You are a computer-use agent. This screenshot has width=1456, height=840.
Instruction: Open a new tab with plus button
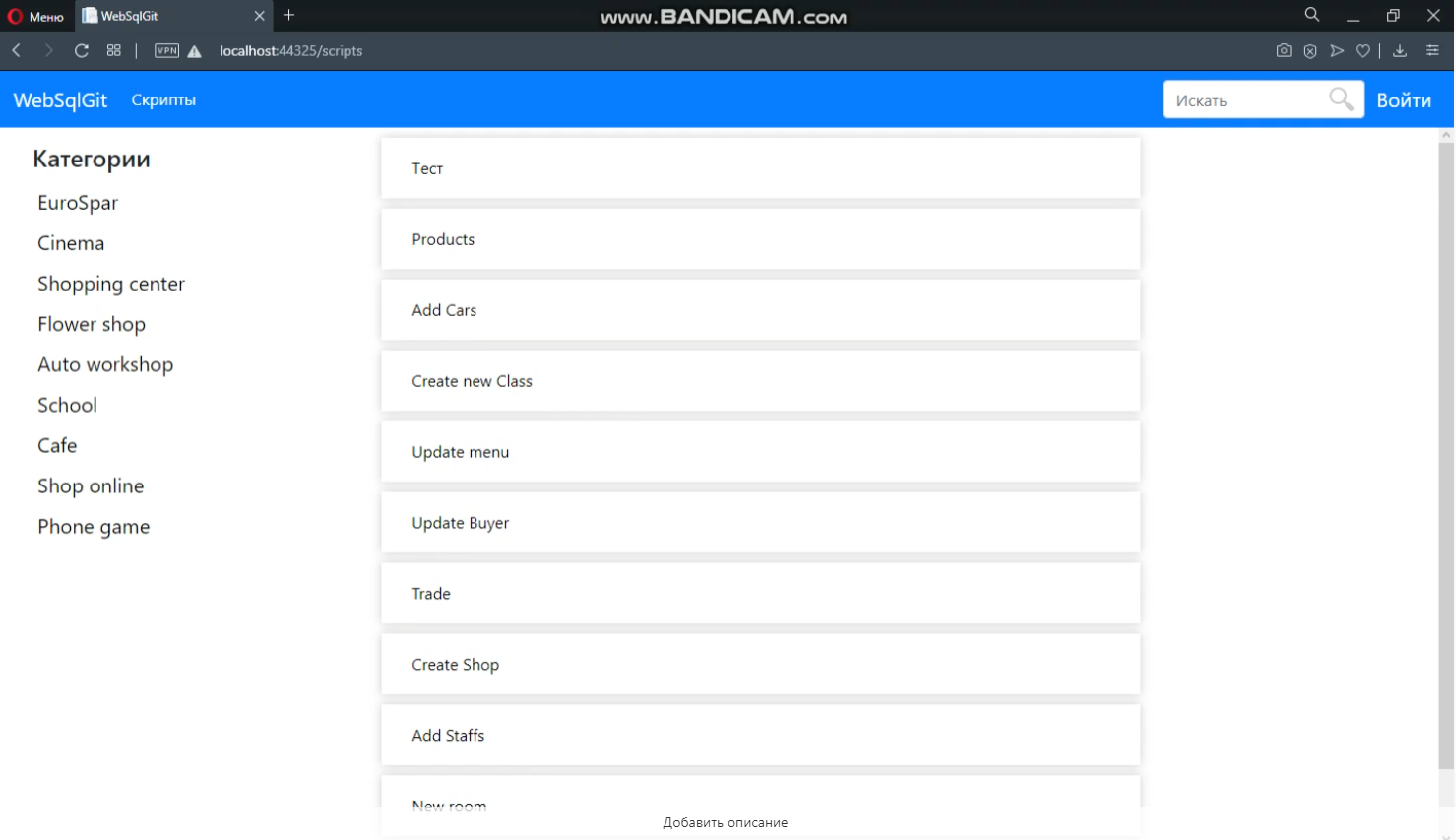point(289,15)
